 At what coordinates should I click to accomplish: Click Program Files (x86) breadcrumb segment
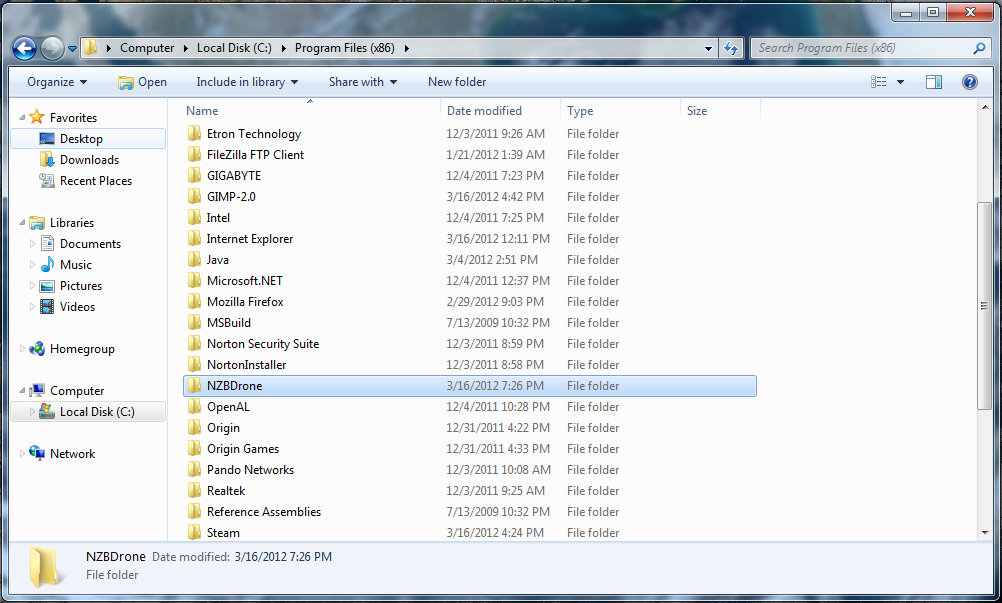(344, 48)
